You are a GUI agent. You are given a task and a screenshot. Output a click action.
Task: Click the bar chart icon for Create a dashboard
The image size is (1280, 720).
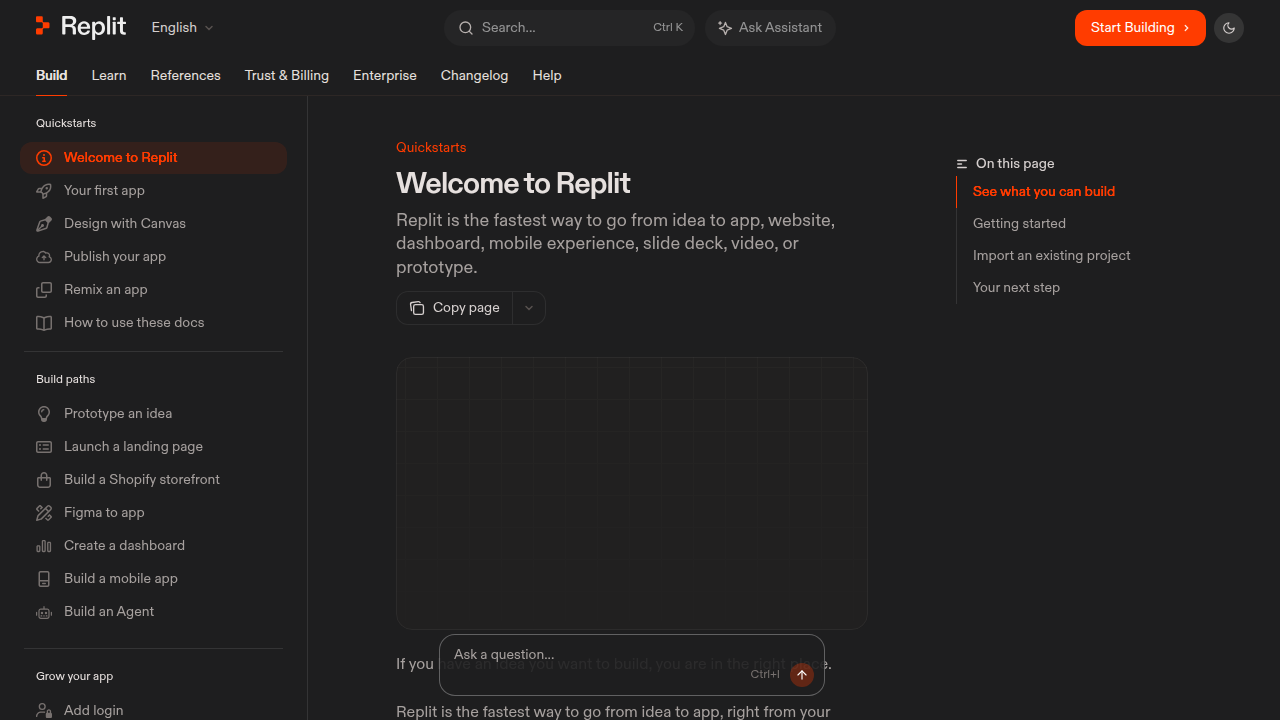coord(44,546)
